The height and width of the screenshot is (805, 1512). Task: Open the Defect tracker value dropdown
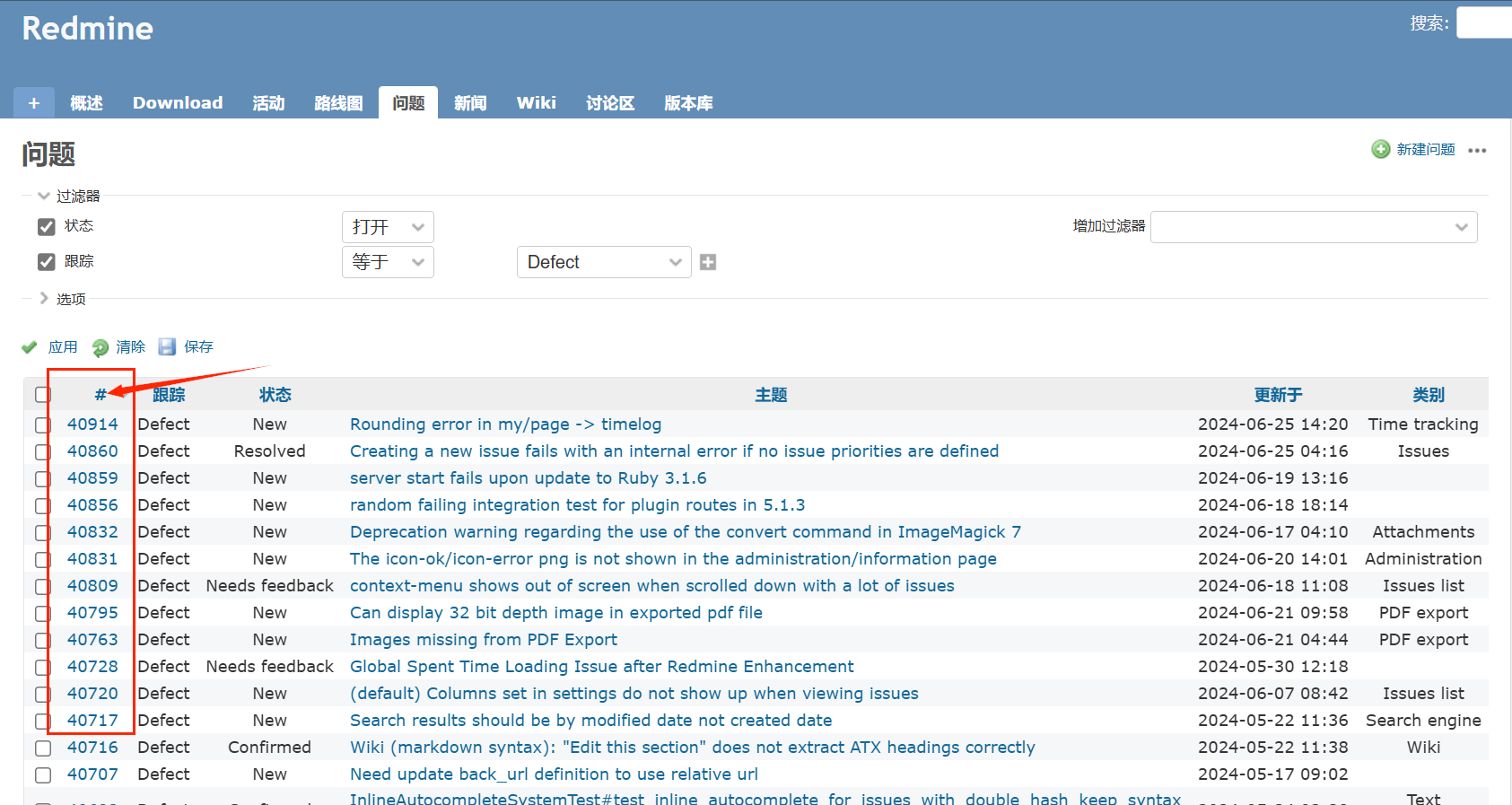point(604,262)
